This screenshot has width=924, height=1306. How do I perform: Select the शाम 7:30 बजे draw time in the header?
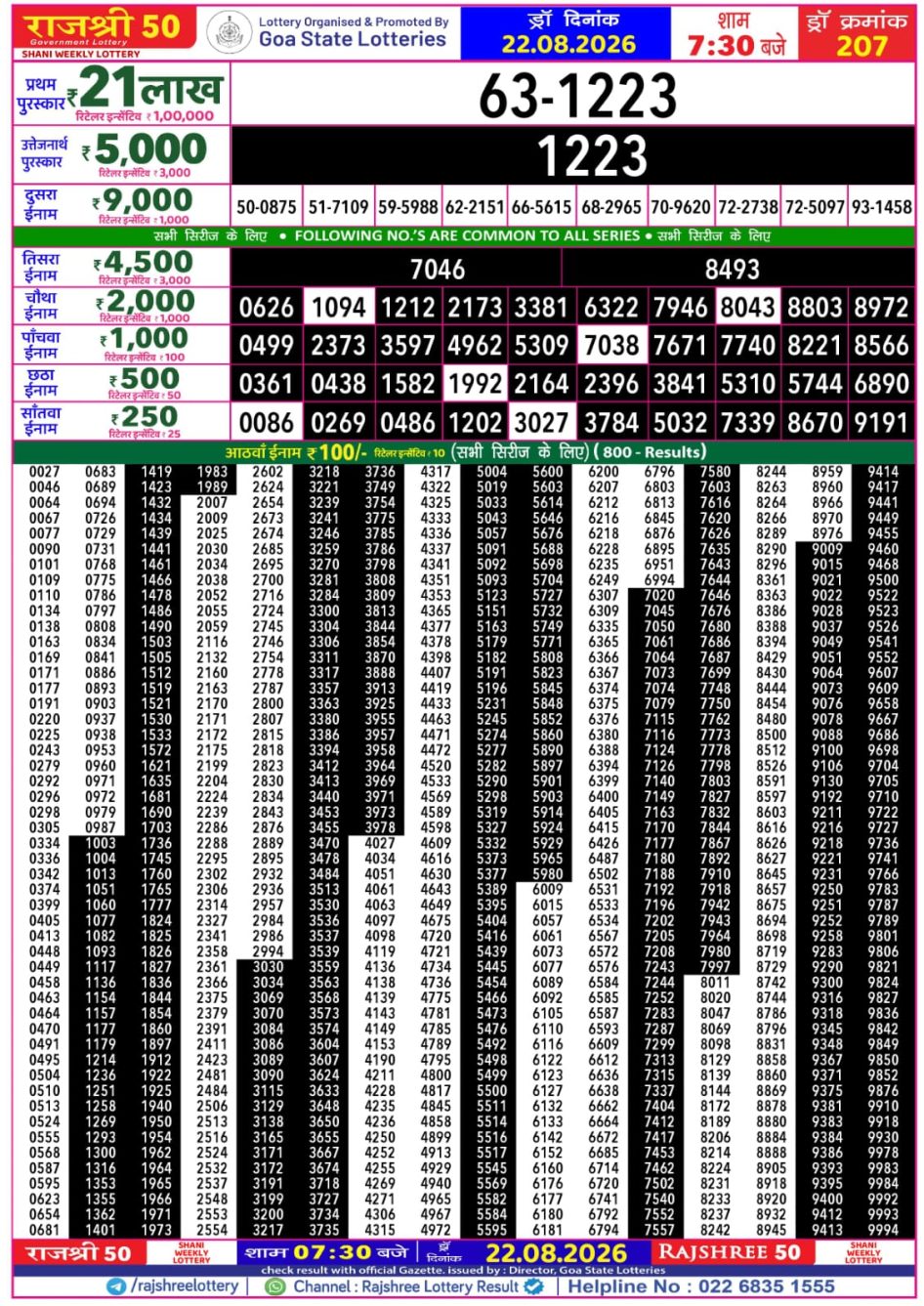(736, 34)
